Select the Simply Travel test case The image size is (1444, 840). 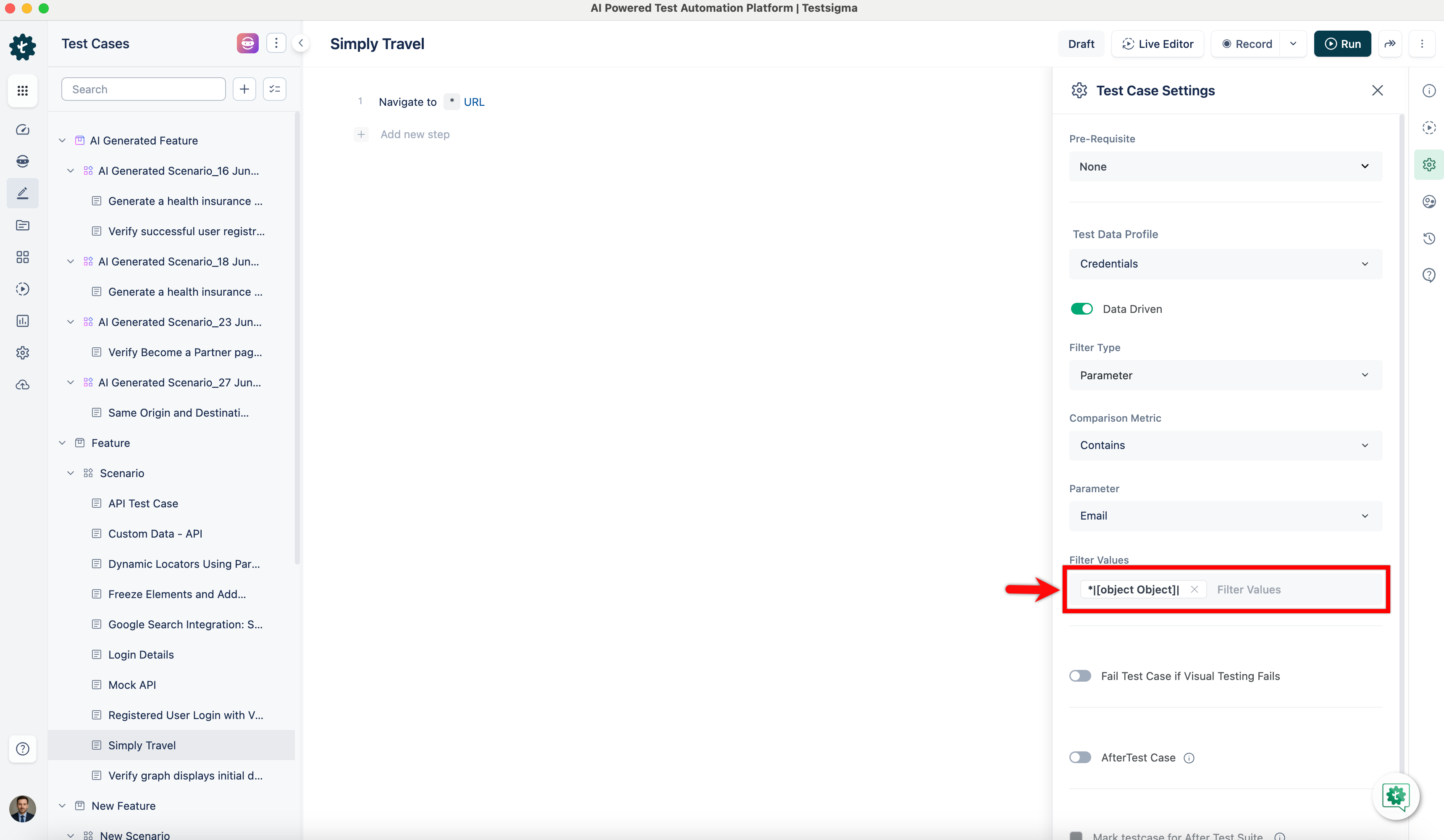click(142, 745)
